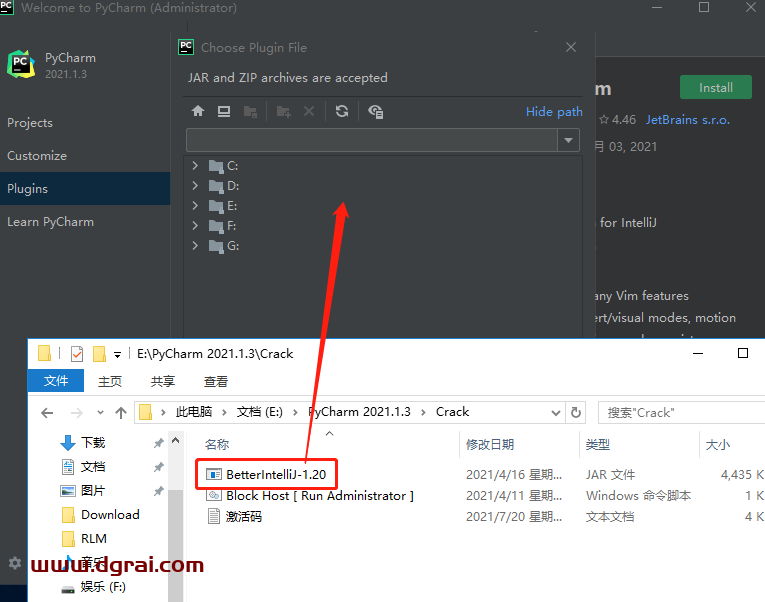The width and height of the screenshot is (765, 602).
Task: Open 娱乐 (F:) drive in navigation pane
Action: 93,586
